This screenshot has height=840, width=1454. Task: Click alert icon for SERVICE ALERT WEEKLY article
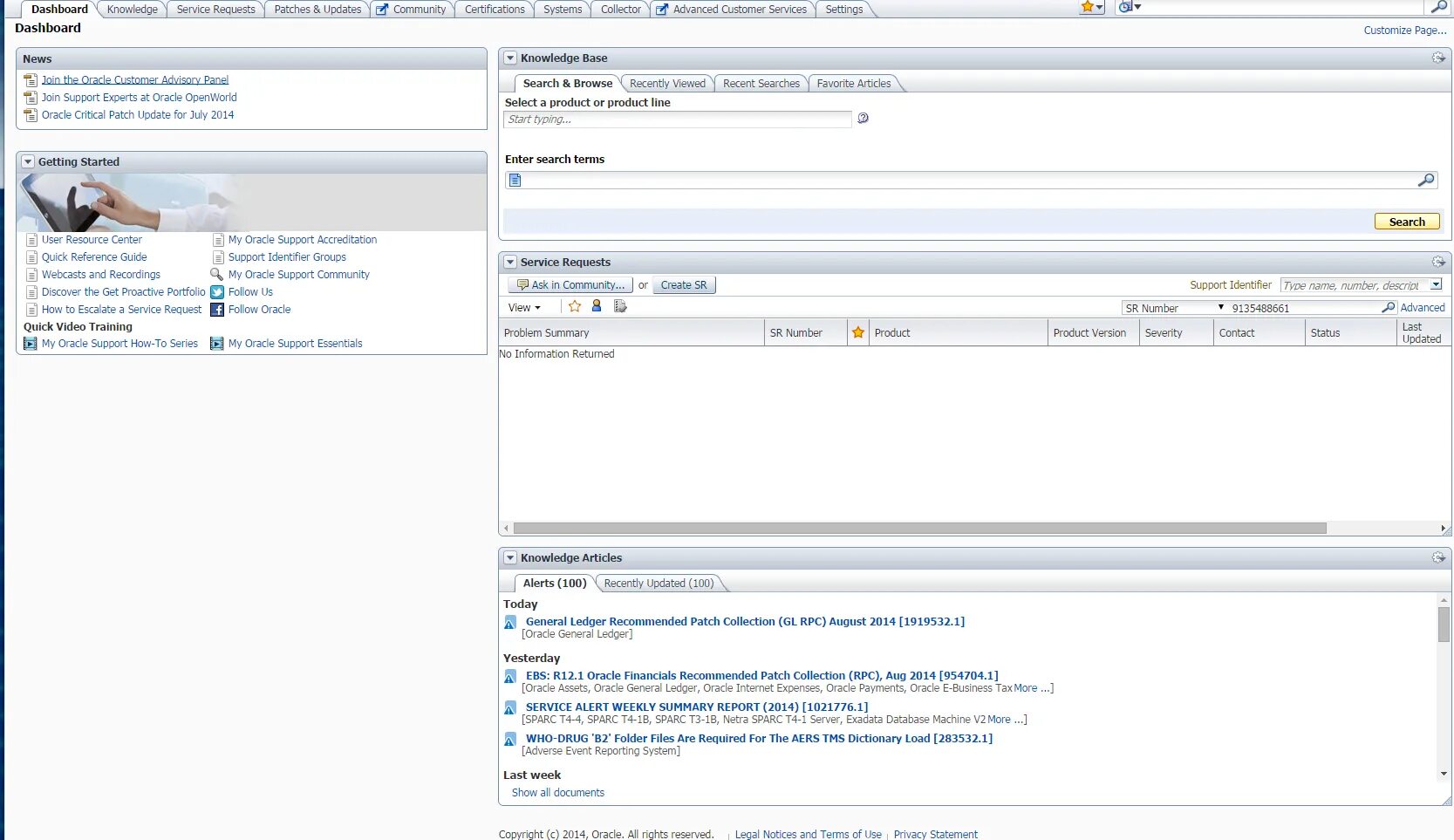(510, 708)
